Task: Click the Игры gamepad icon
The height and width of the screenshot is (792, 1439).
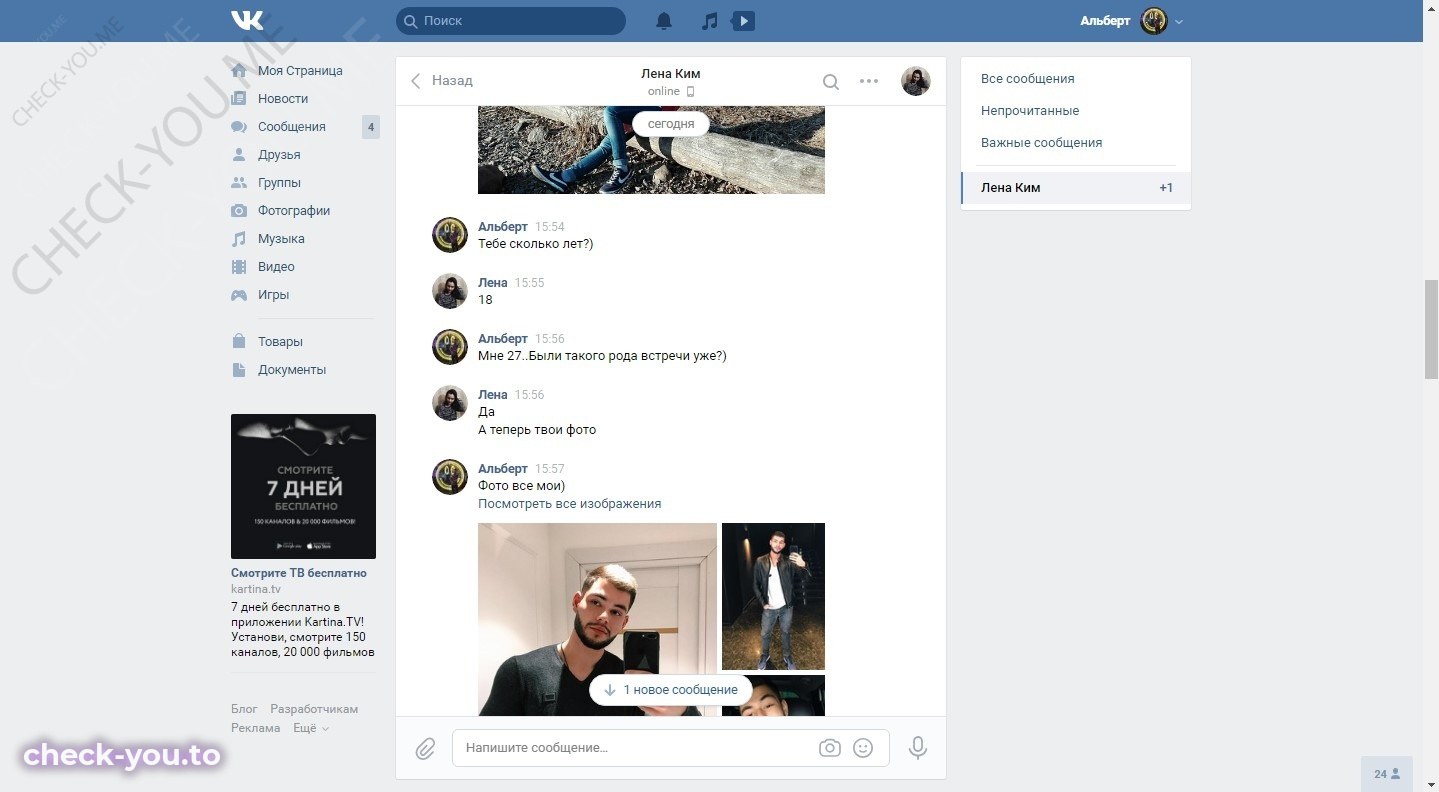Action: [x=239, y=295]
